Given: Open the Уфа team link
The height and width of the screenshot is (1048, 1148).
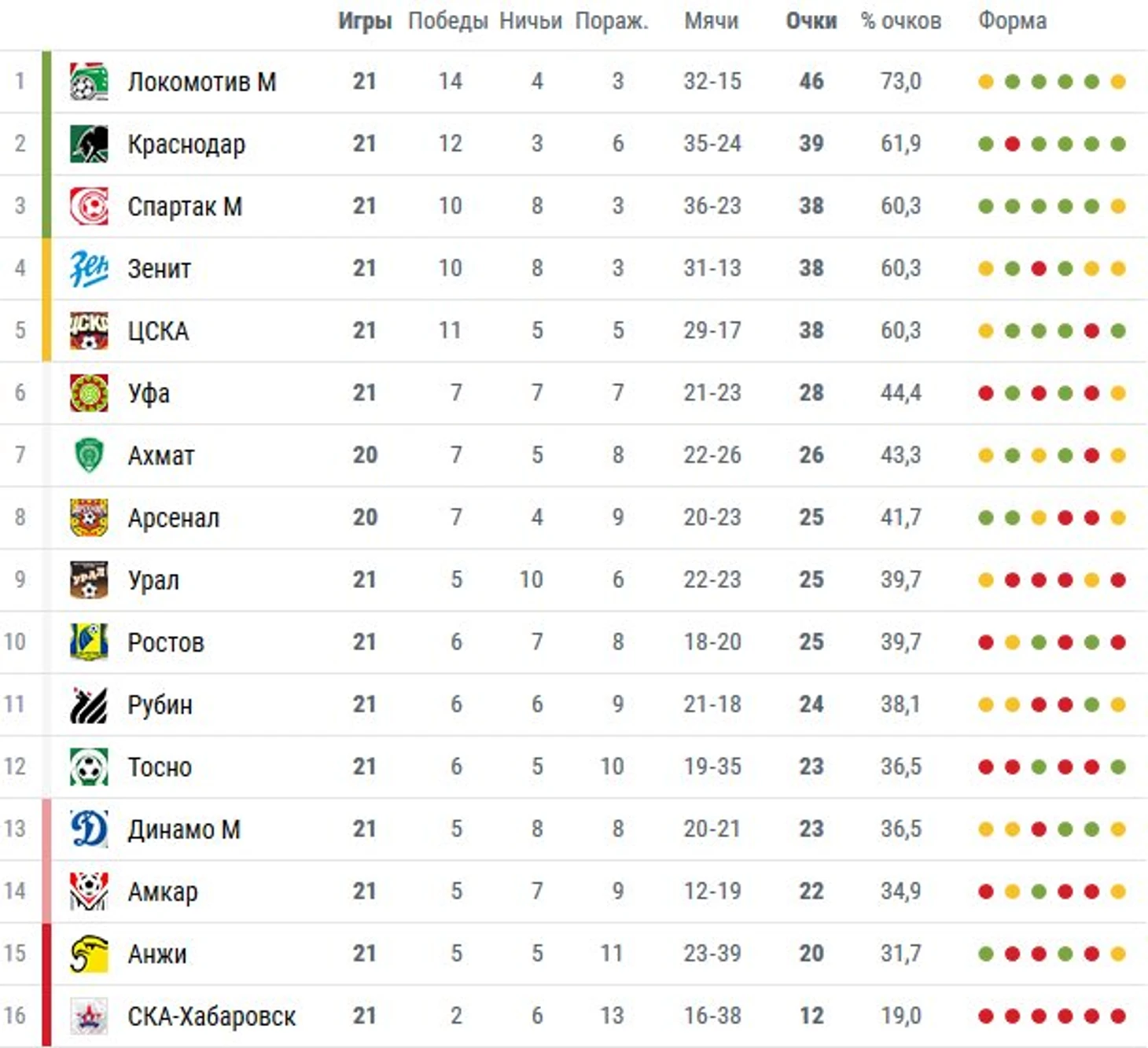Looking at the screenshot, I should (149, 393).
